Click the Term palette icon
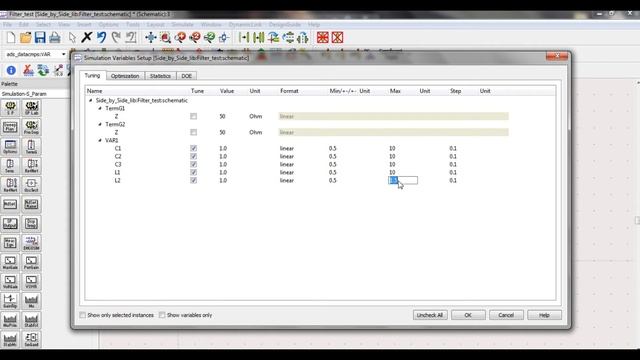The width and height of the screenshot is (640, 360). coord(31,147)
